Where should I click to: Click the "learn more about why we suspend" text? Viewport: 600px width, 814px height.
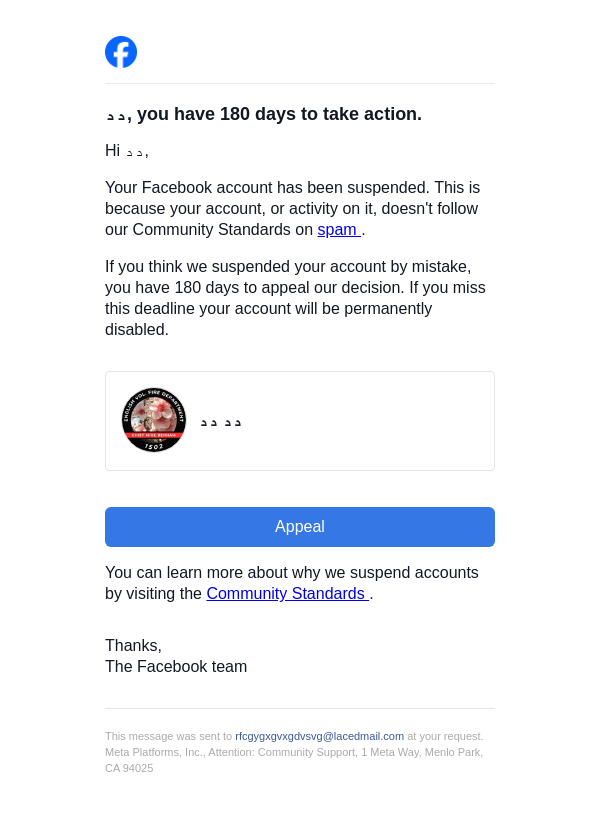coord(292,573)
